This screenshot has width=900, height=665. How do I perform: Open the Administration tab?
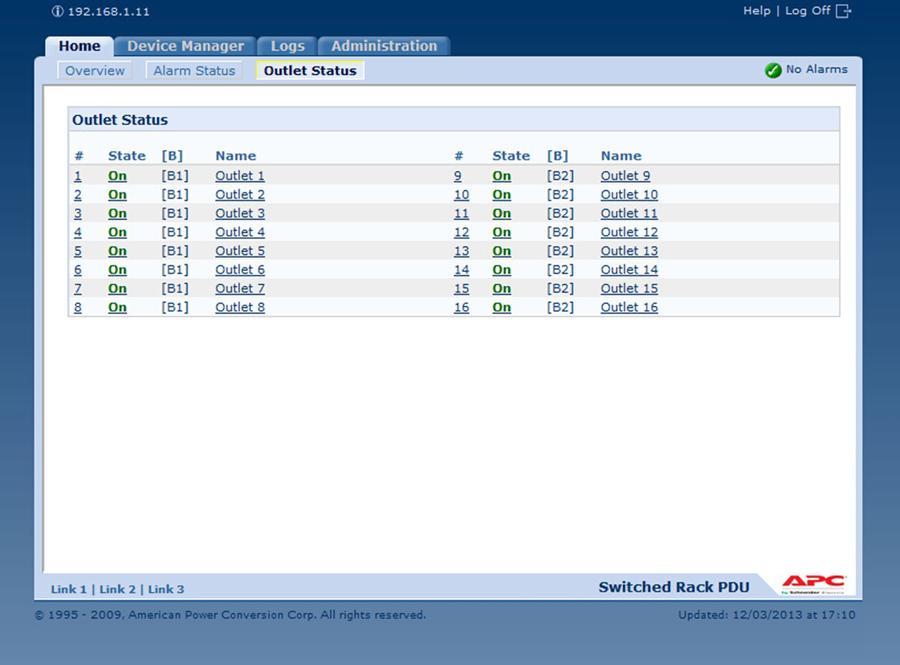(384, 46)
